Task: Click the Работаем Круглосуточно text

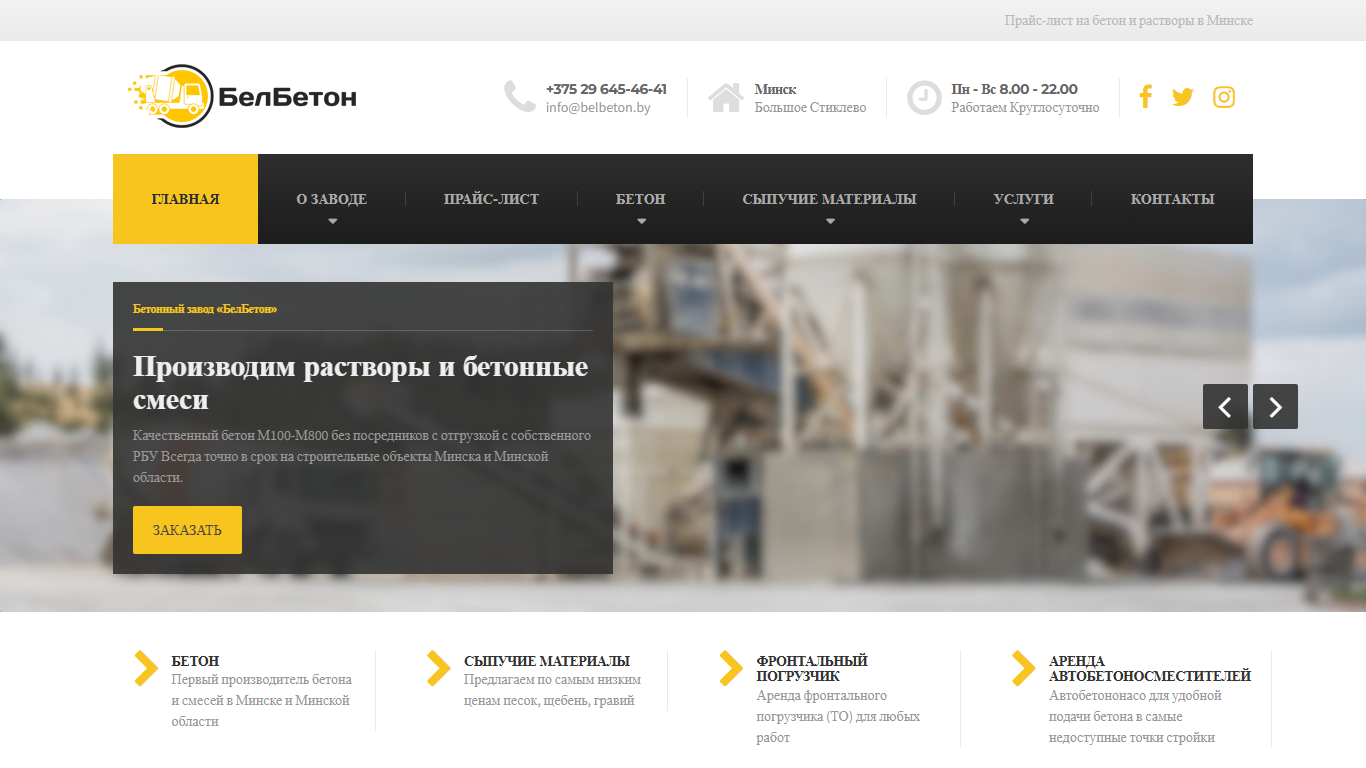Action: (1025, 108)
